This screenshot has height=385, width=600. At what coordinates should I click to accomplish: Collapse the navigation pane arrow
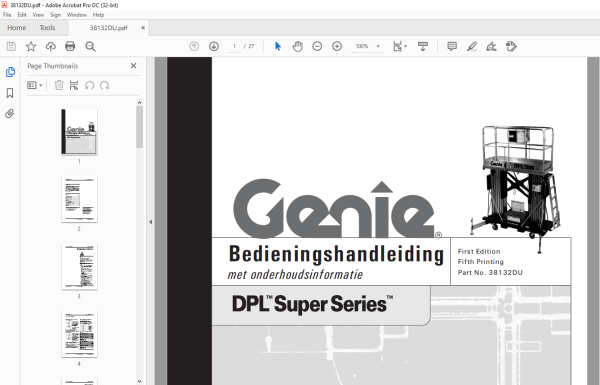(x=151, y=222)
